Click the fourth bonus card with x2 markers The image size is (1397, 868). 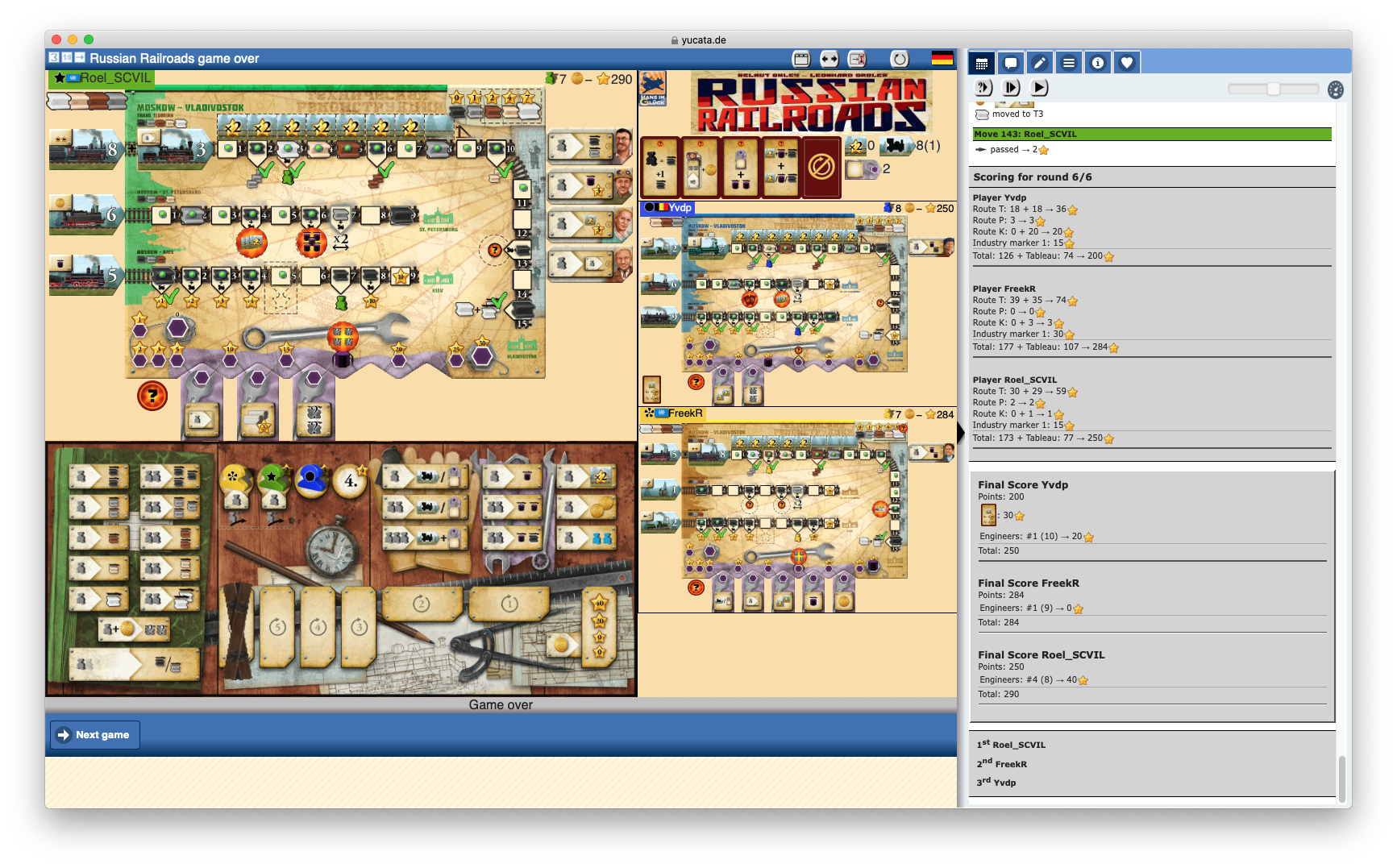pos(780,167)
